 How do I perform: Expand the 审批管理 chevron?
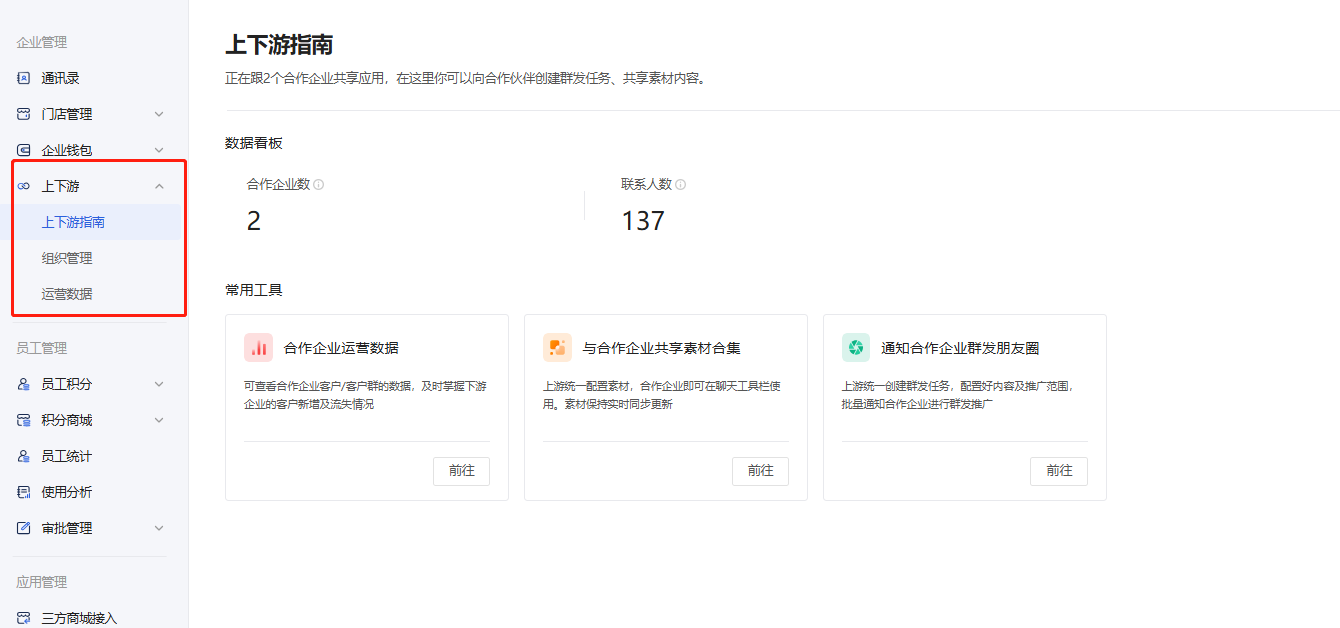[x=159, y=528]
